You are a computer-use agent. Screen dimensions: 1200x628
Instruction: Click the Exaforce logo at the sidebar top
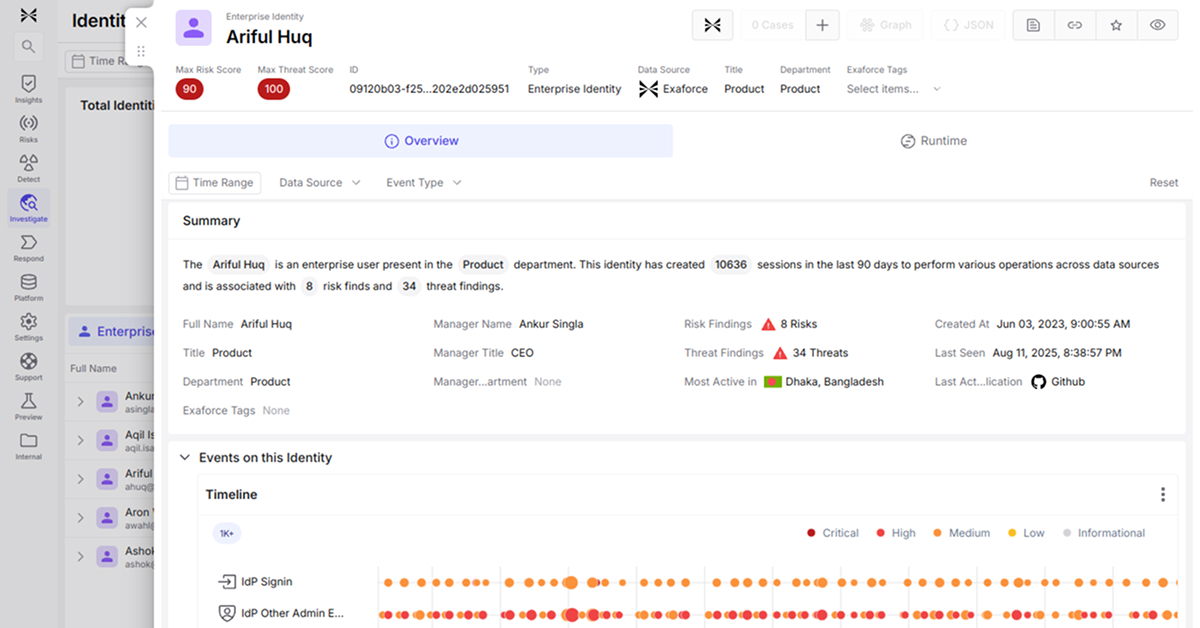[28, 15]
